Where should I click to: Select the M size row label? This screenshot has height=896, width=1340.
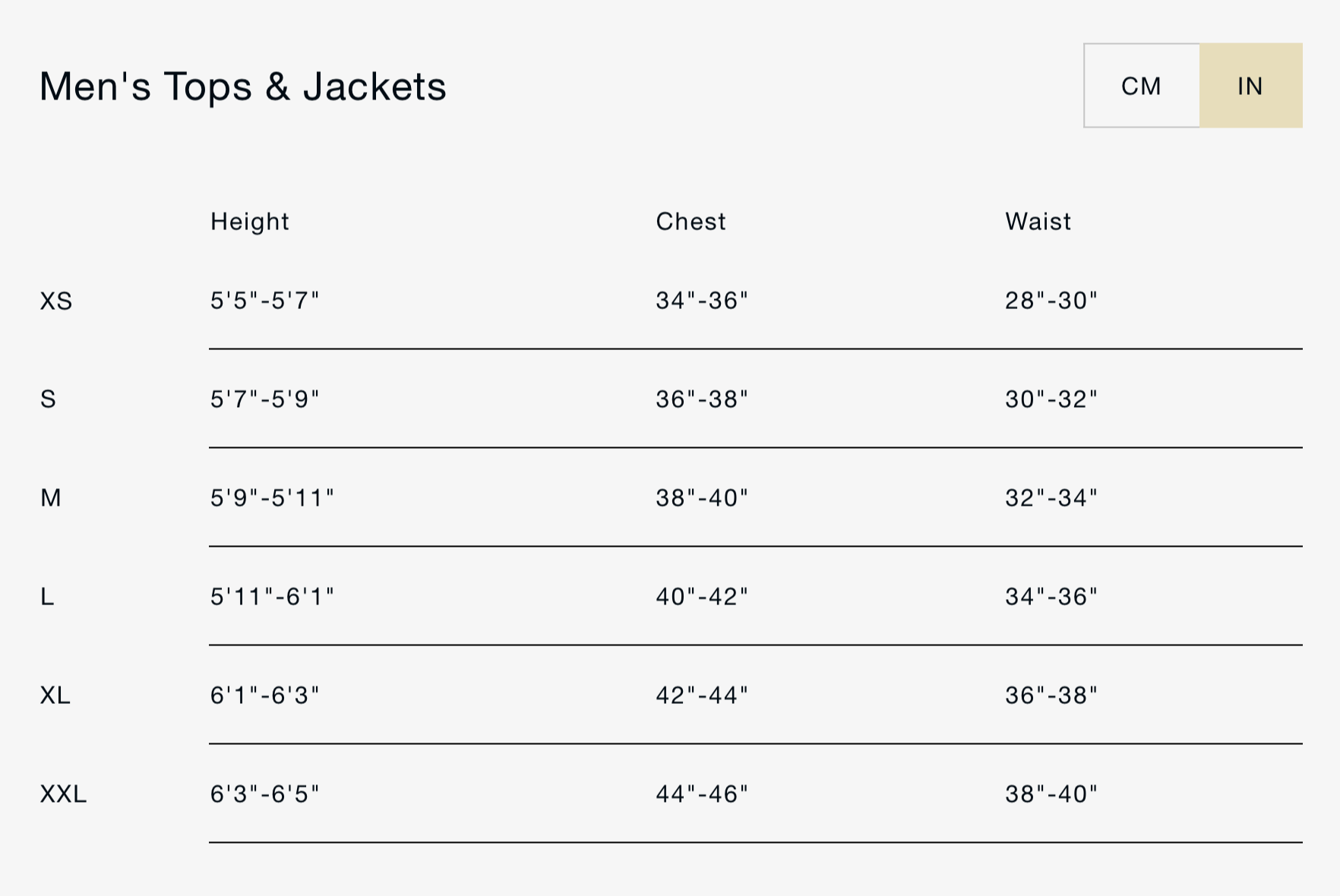(51, 498)
